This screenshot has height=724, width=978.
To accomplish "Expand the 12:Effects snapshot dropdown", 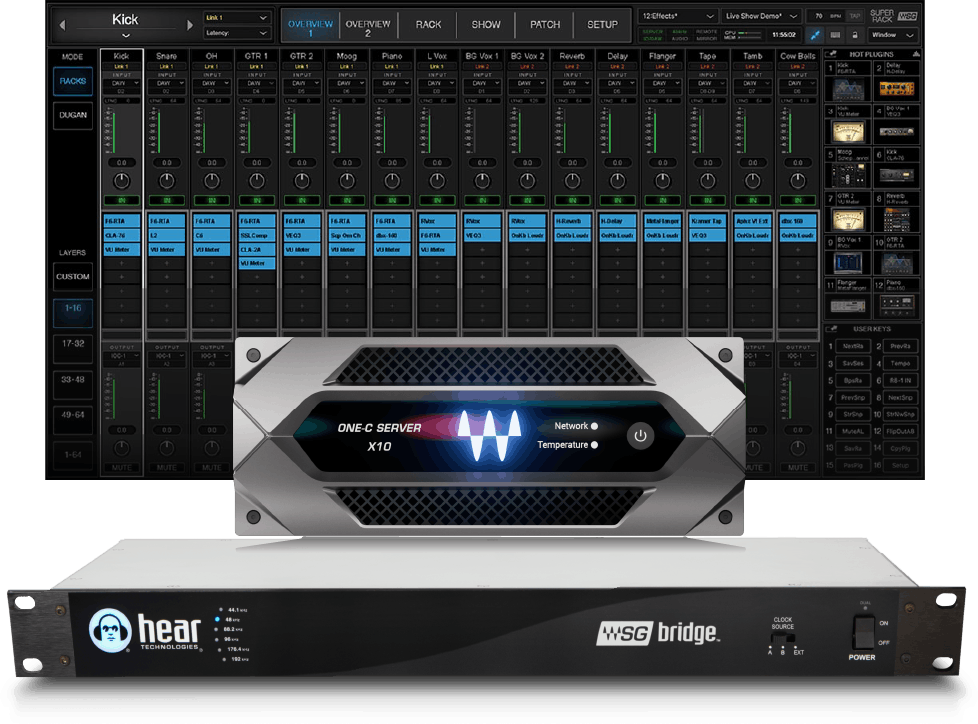I will [x=679, y=17].
